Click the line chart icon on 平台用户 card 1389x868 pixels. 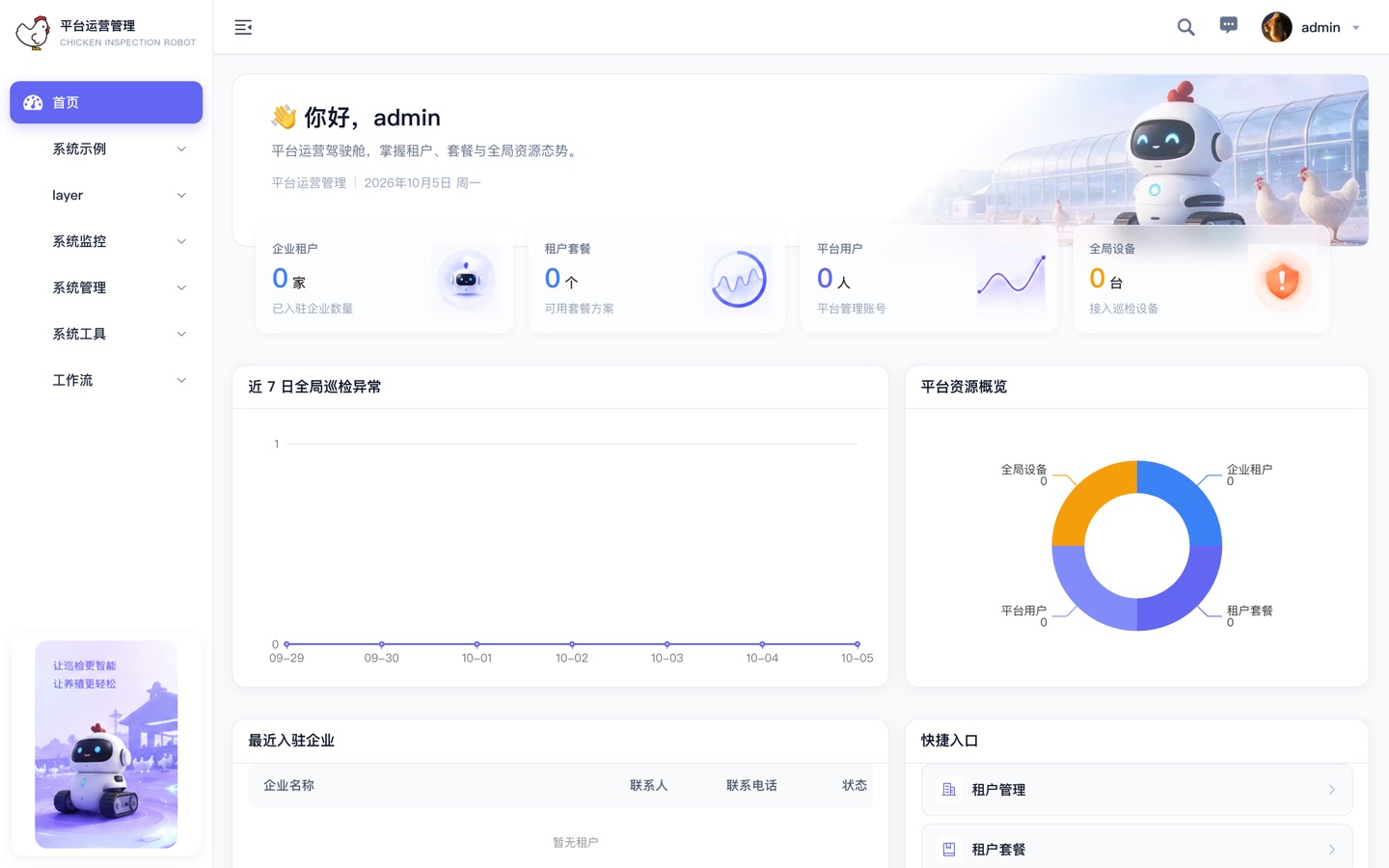(x=1011, y=279)
